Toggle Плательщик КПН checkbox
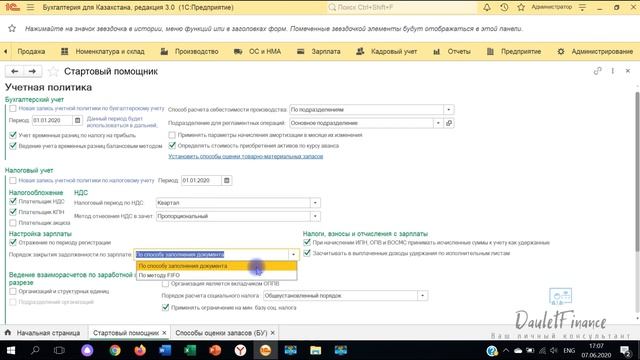The image size is (640, 360). pyautogui.click(x=13, y=212)
